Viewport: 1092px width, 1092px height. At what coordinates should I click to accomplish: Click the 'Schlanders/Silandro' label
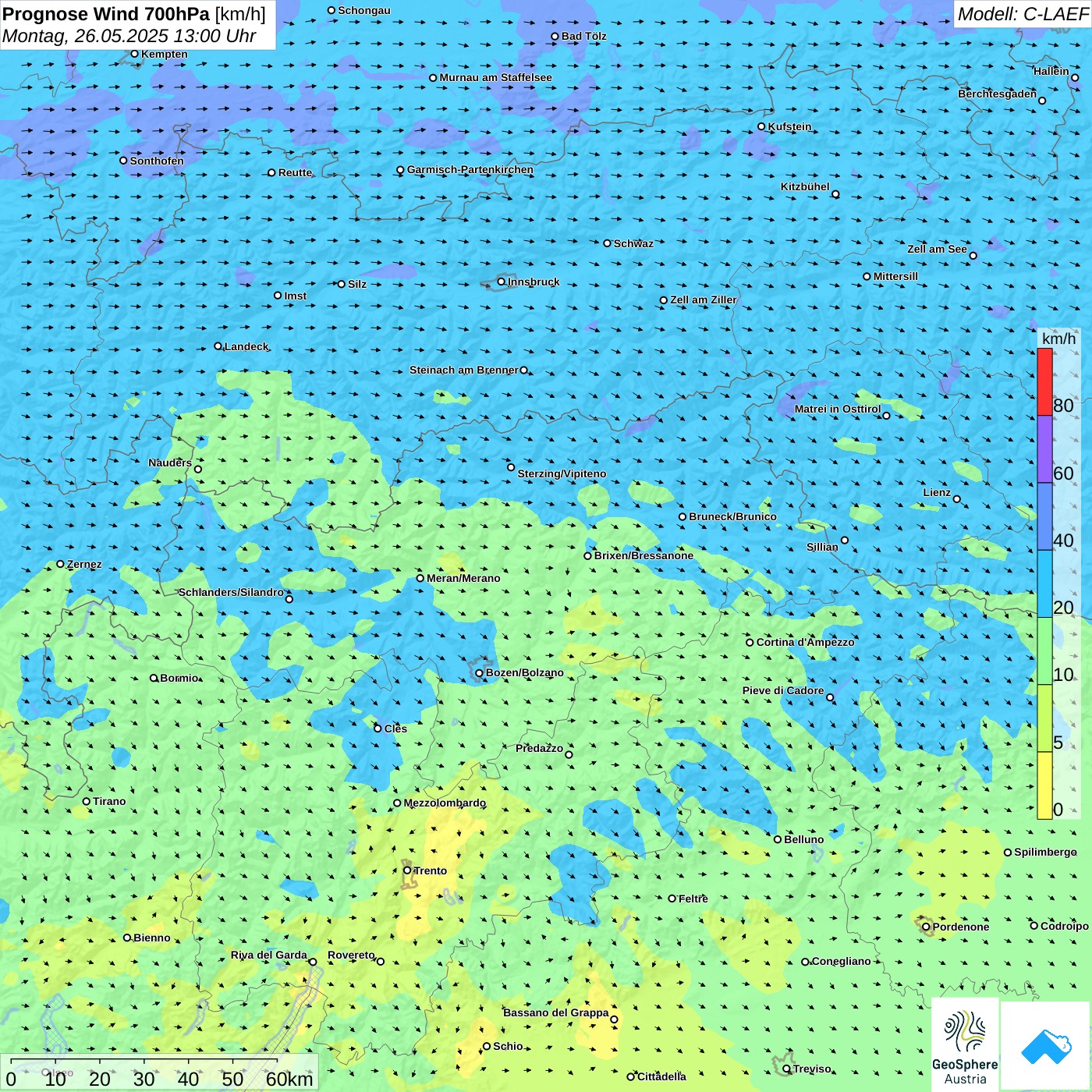[x=231, y=592]
